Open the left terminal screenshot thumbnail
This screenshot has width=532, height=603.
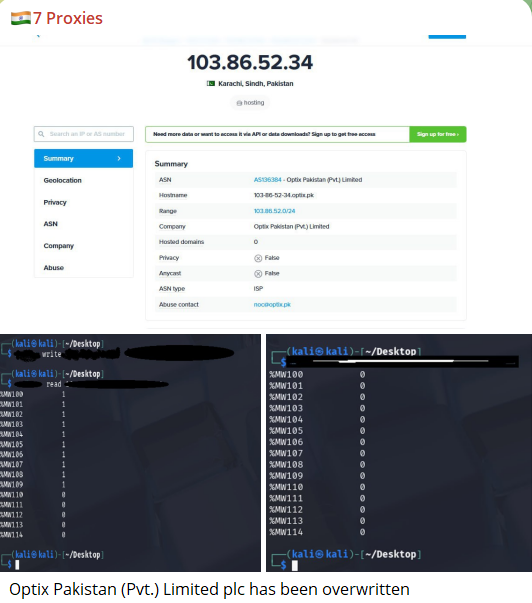(x=130, y=453)
